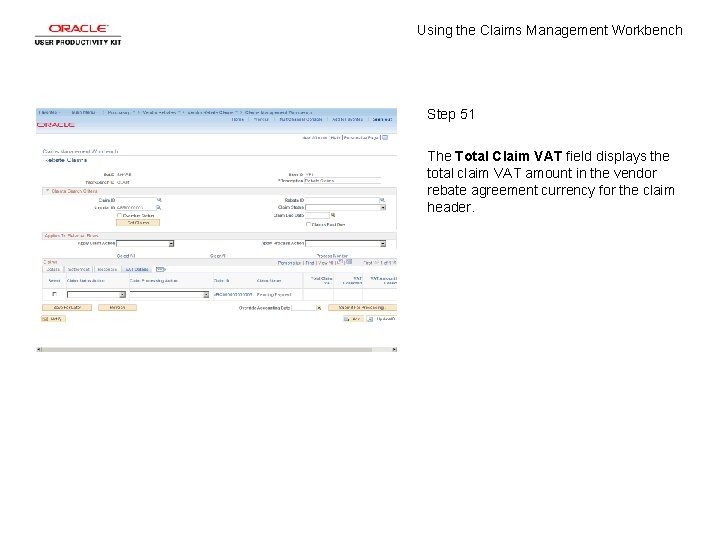The height and width of the screenshot is (540, 720).
Task: Switch to the Claims tab
Action: [x=53, y=270]
